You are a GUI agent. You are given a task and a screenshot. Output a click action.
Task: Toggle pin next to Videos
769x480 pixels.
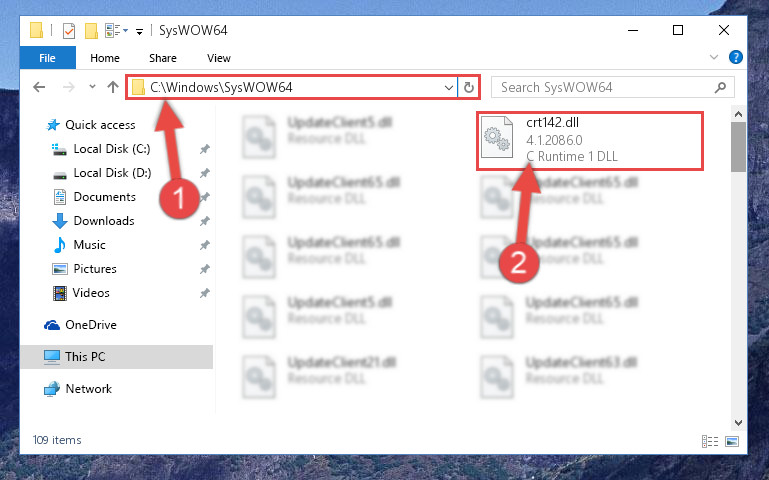pyautogui.click(x=205, y=293)
